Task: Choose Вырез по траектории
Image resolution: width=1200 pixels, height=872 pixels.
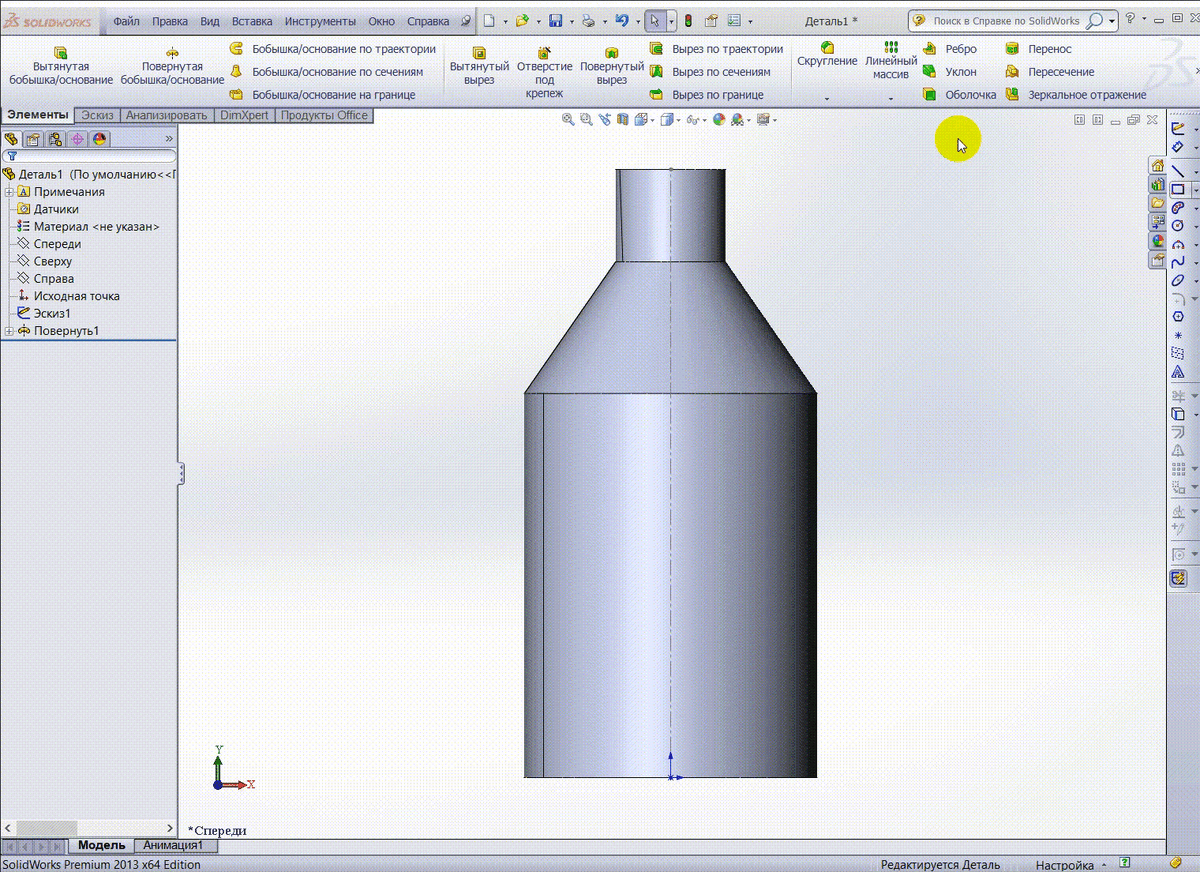Action: [717, 49]
